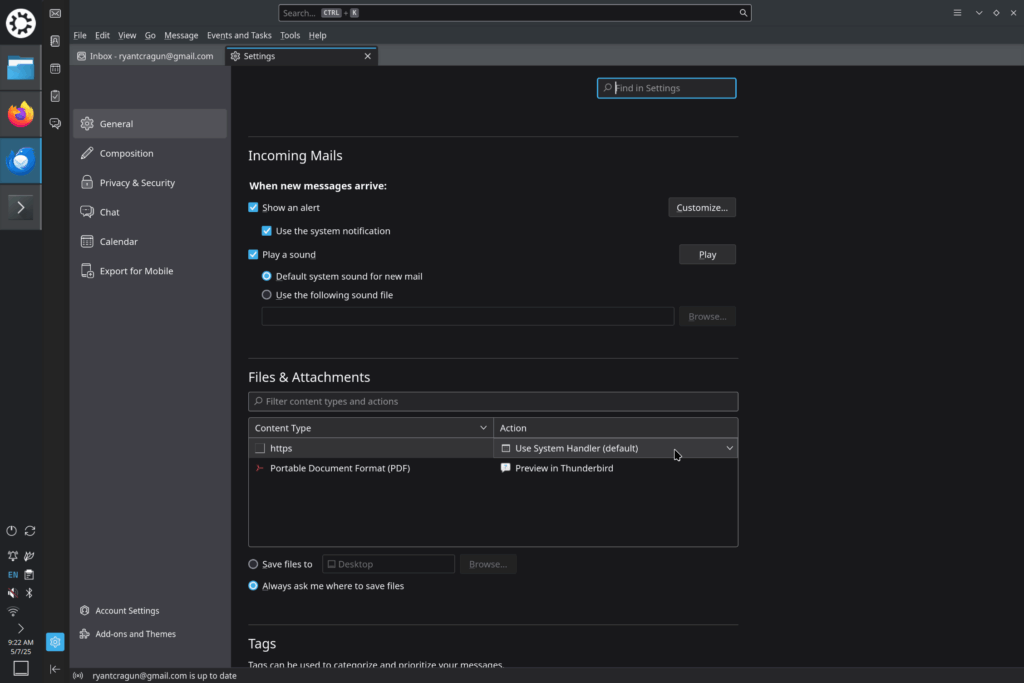
Task: Sort by Content Type column header
Action: click(x=371, y=428)
